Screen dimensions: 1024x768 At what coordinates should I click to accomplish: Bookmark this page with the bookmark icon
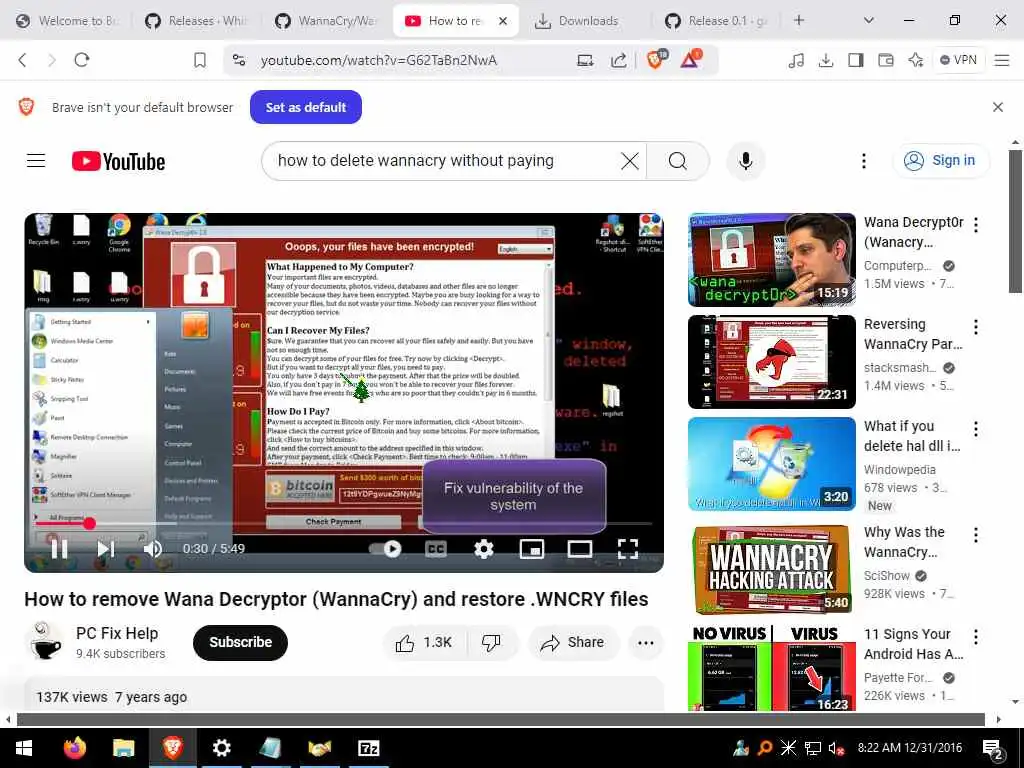click(200, 60)
